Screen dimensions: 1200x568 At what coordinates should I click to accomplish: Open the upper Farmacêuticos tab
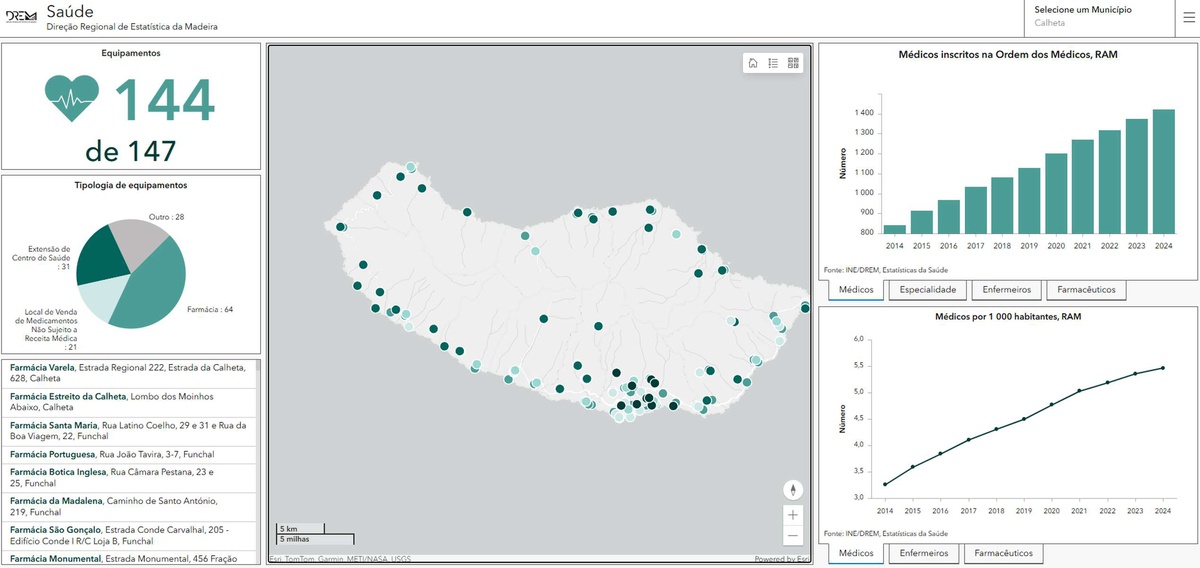[1086, 290]
